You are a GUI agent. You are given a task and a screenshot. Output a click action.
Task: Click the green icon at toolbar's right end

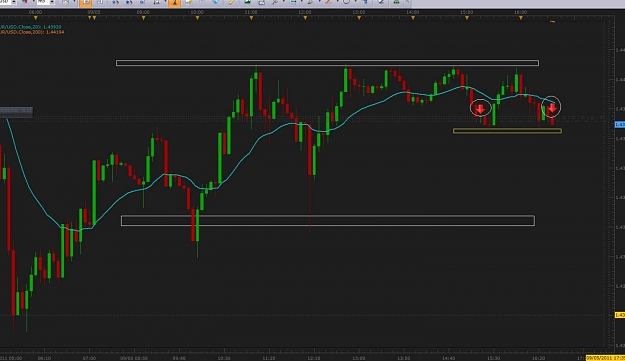pos(396,2)
